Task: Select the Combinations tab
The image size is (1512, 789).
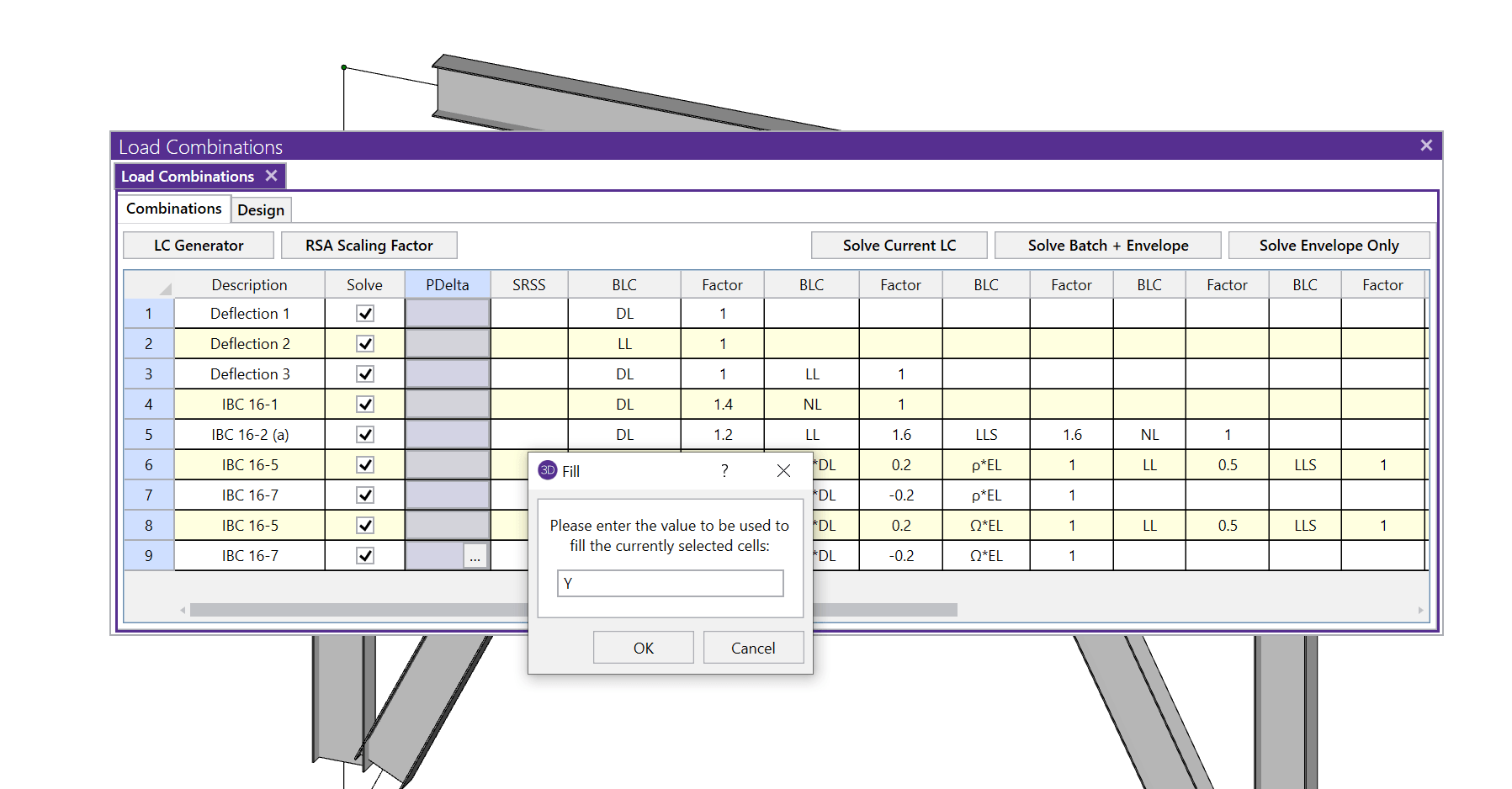Action: [174, 208]
